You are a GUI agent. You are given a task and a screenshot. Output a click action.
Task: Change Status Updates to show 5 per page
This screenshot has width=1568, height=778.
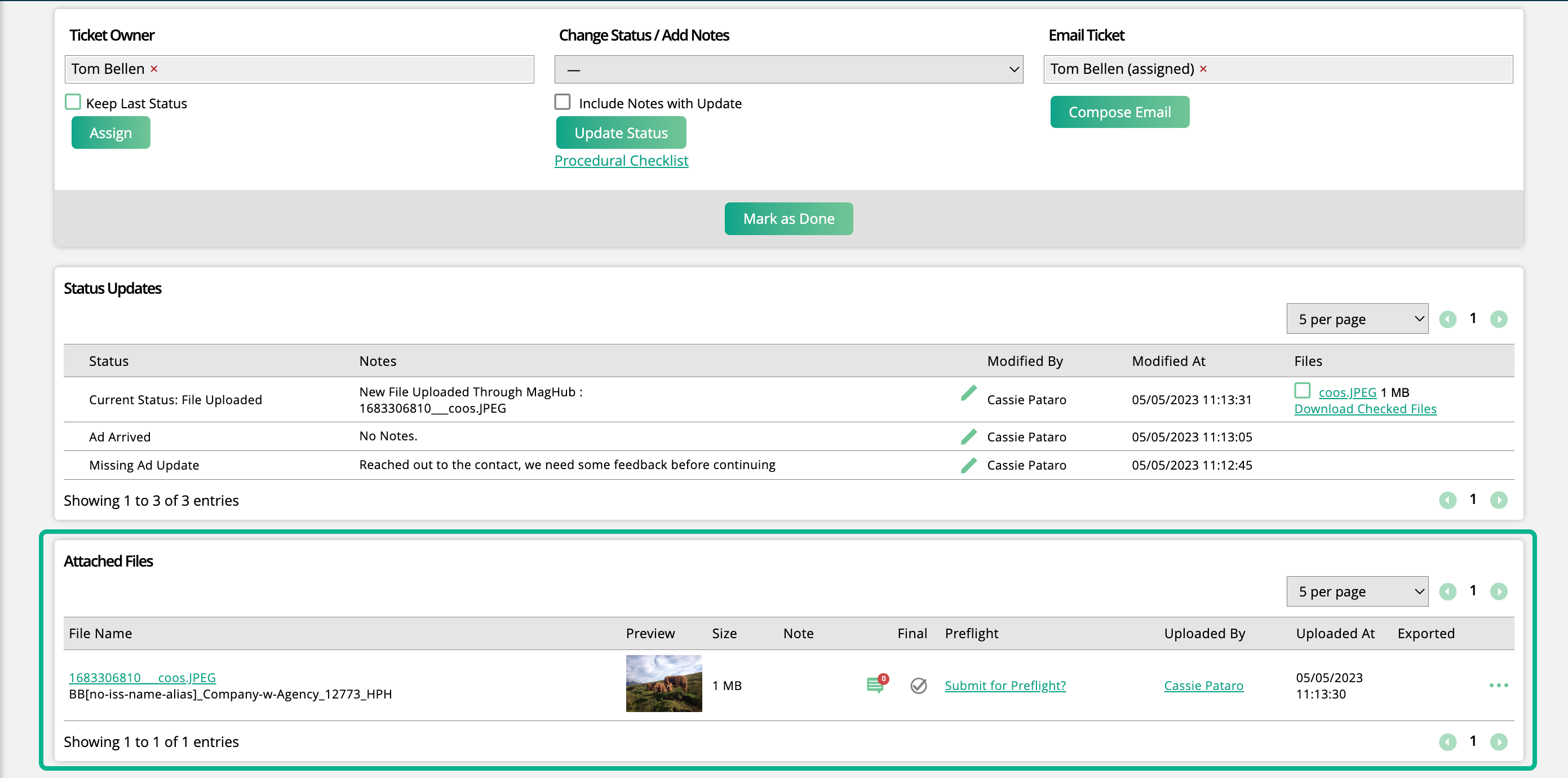pyautogui.click(x=1357, y=318)
